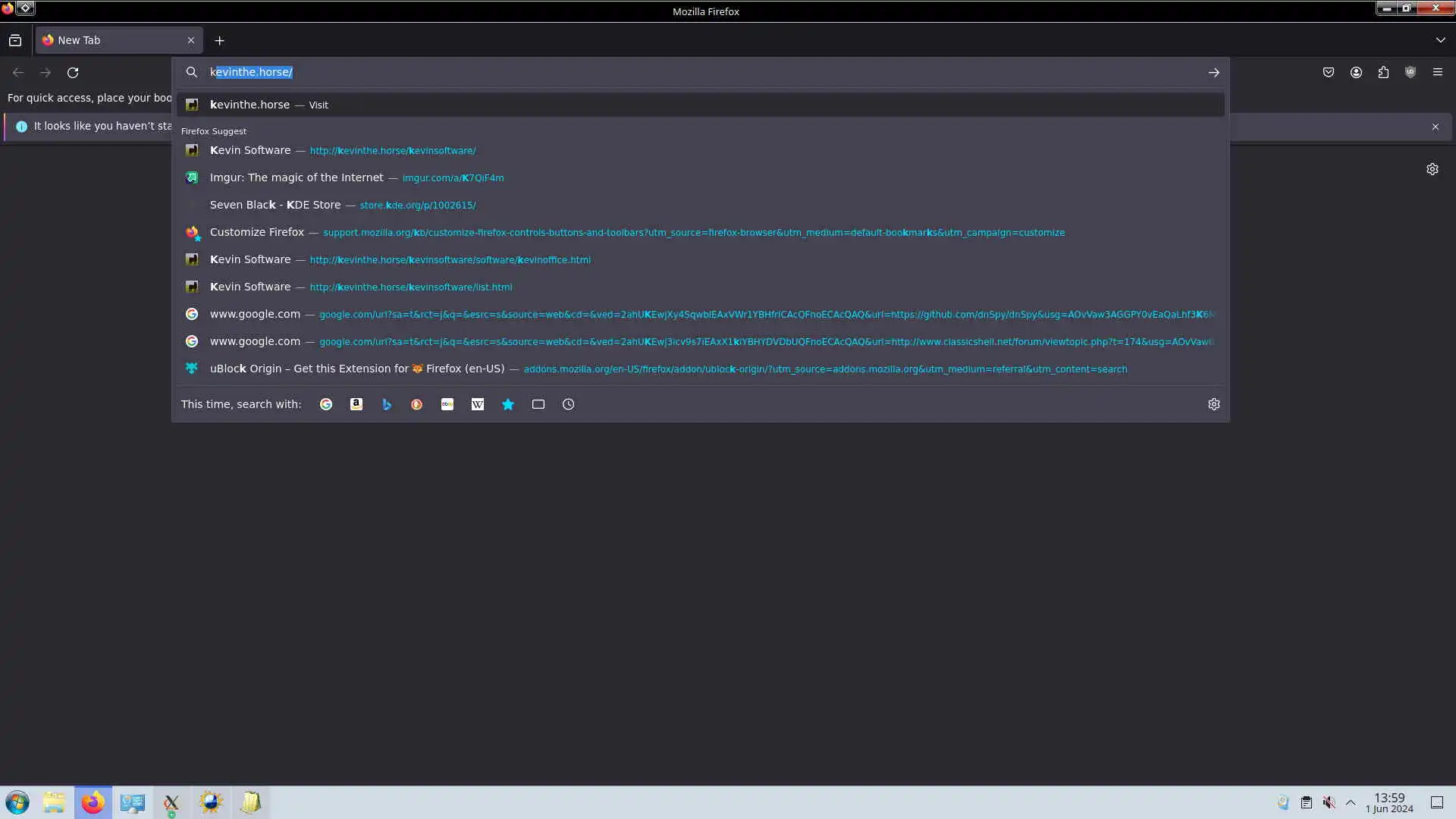Search with Wikipedia engine icon

478,404
